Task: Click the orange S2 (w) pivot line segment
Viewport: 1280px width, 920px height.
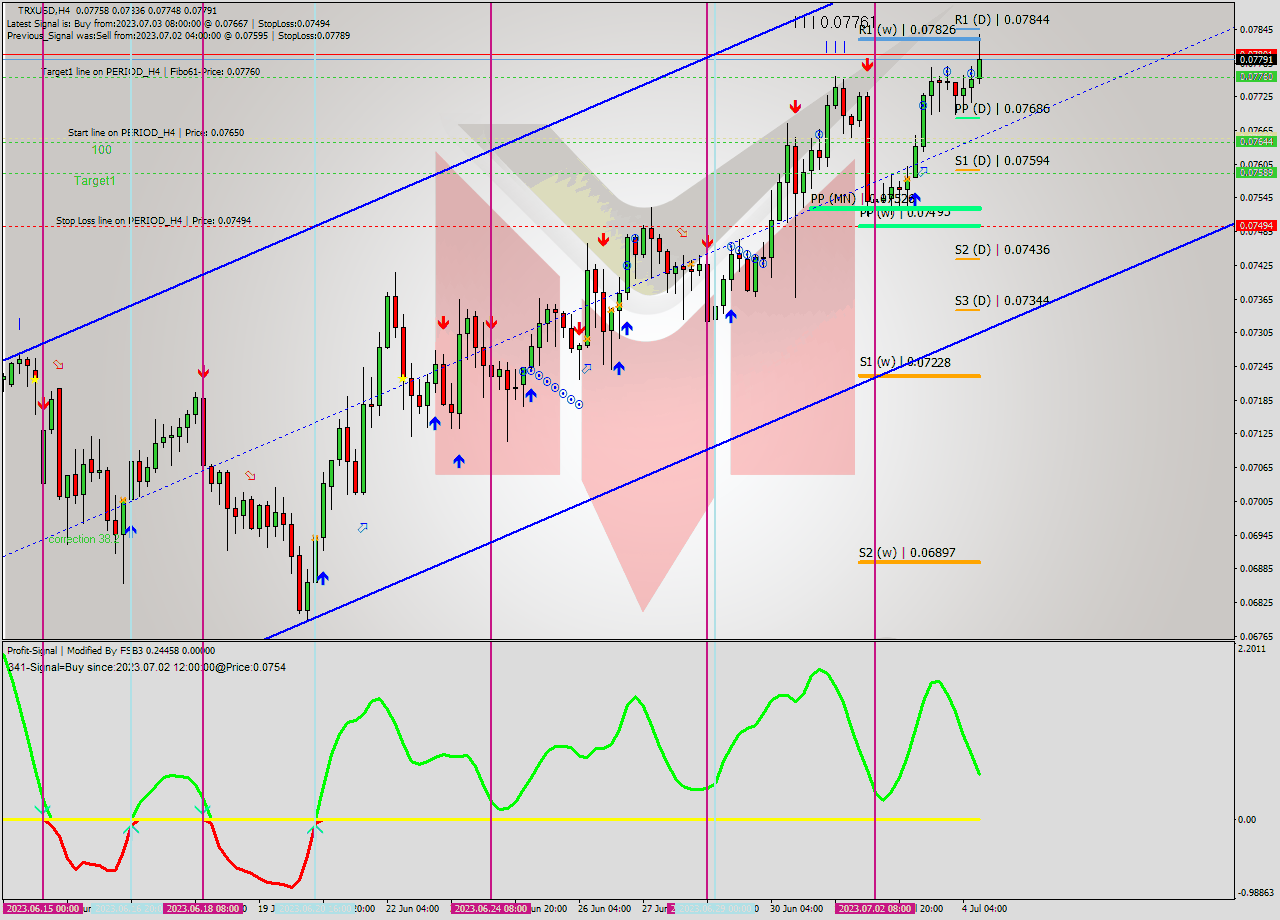Action: (919, 562)
